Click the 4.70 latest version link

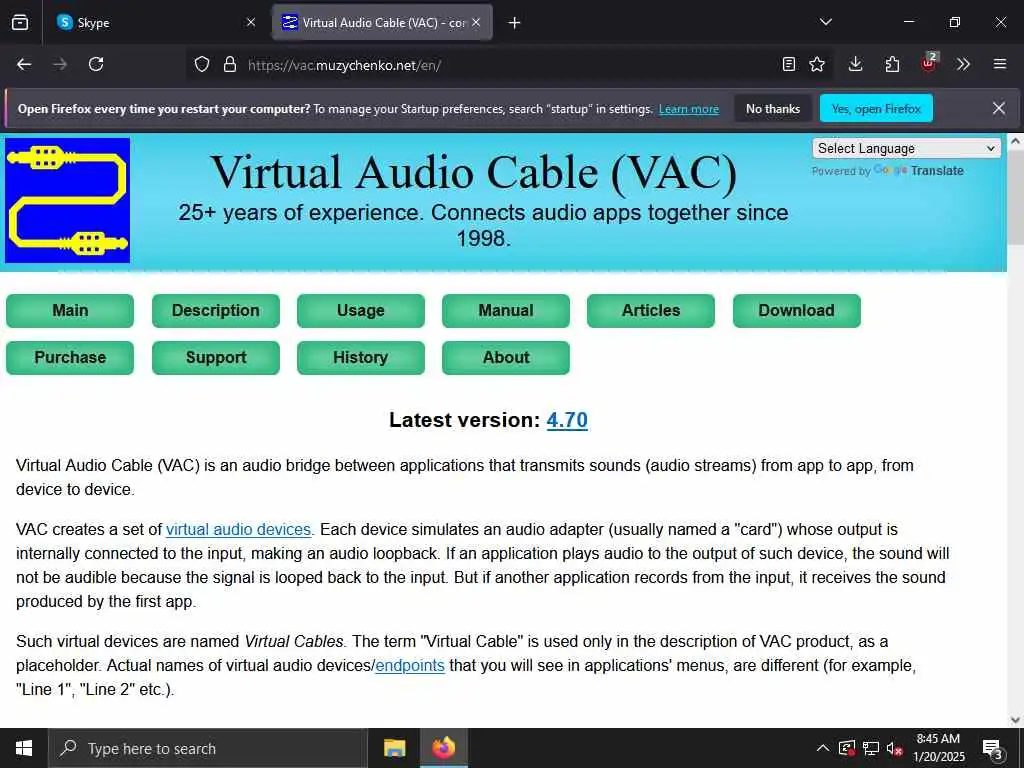pyautogui.click(x=567, y=420)
